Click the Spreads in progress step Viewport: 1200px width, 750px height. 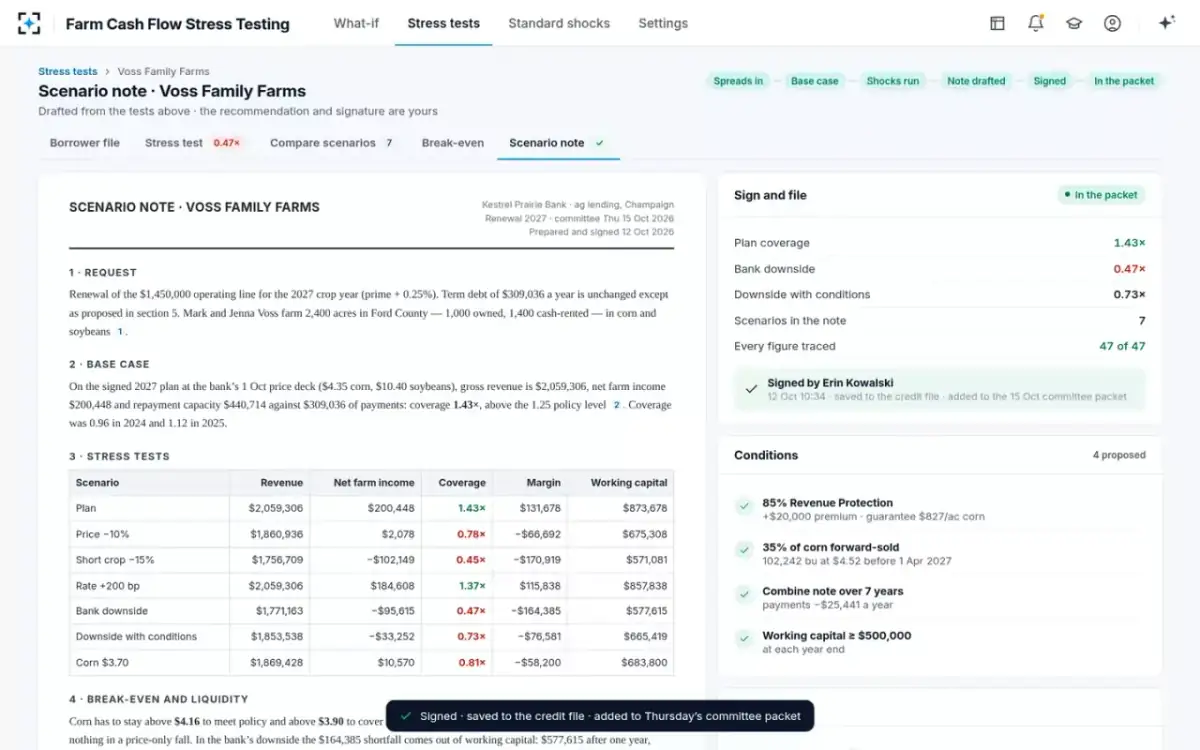738,81
